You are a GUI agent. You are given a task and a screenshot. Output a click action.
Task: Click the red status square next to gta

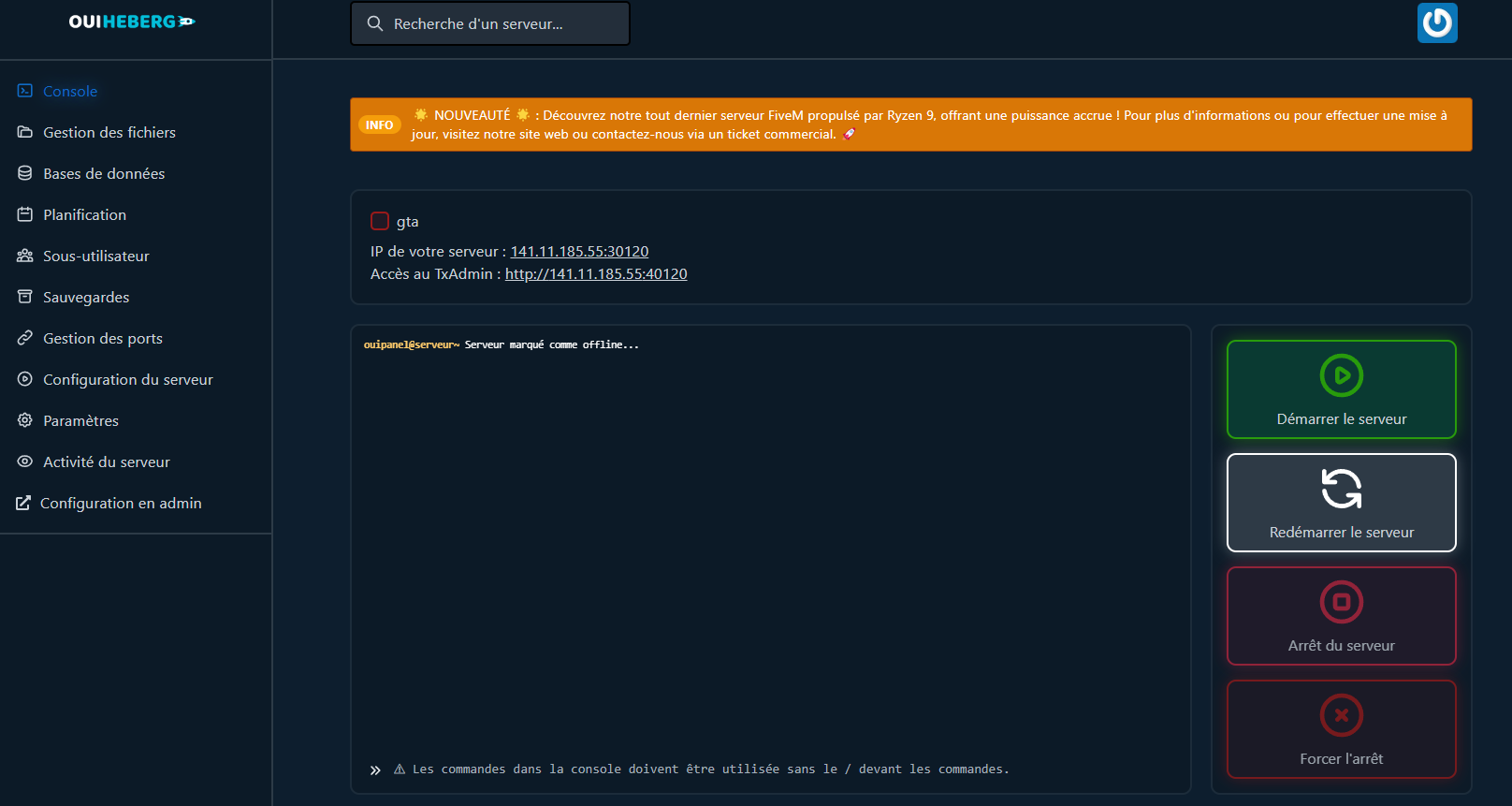point(380,221)
